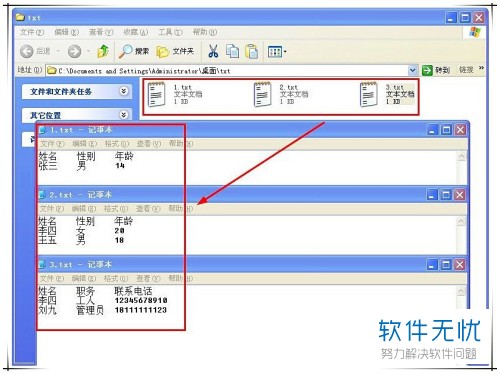Click Notepad icon in 3.txt title bar

[42, 265]
